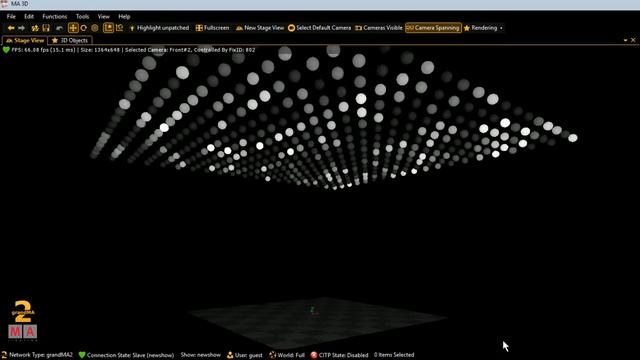Screen dimensions: 640x360
Task: Select the circular target tool icon
Action: [95, 28]
